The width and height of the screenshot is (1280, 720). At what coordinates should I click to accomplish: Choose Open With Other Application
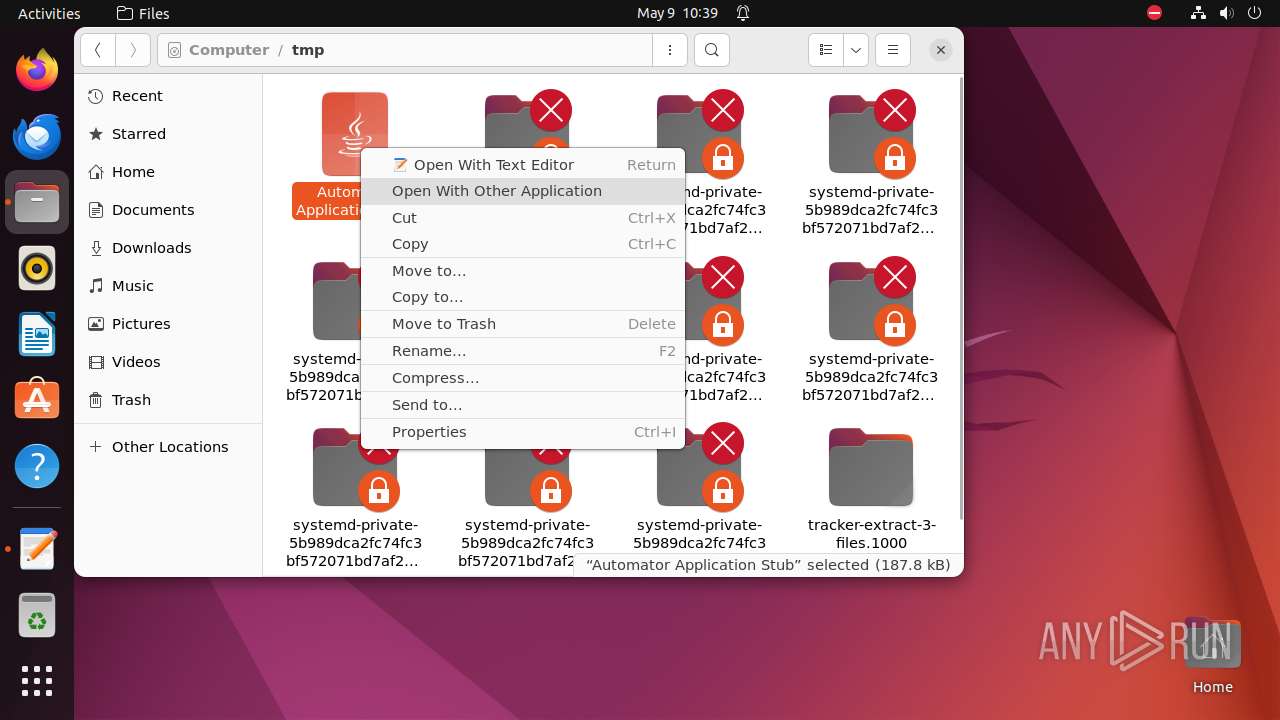[523, 191]
